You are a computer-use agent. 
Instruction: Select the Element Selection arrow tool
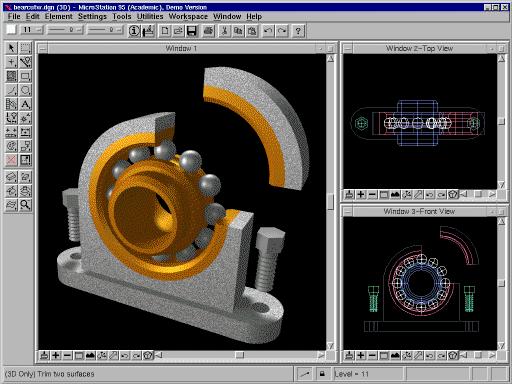coord(11,48)
